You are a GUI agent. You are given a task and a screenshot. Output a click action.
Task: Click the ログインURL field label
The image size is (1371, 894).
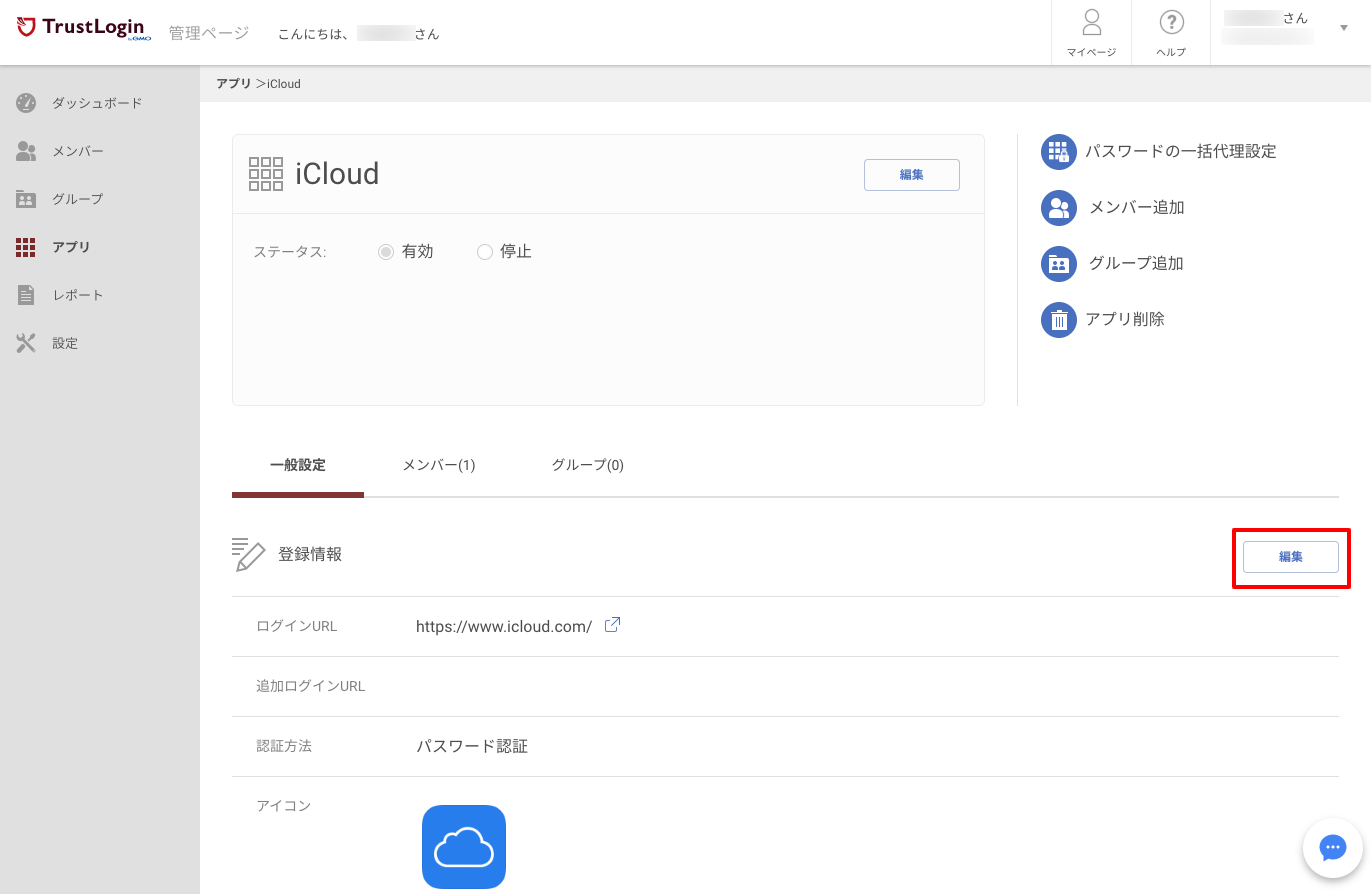pos(297,627)
